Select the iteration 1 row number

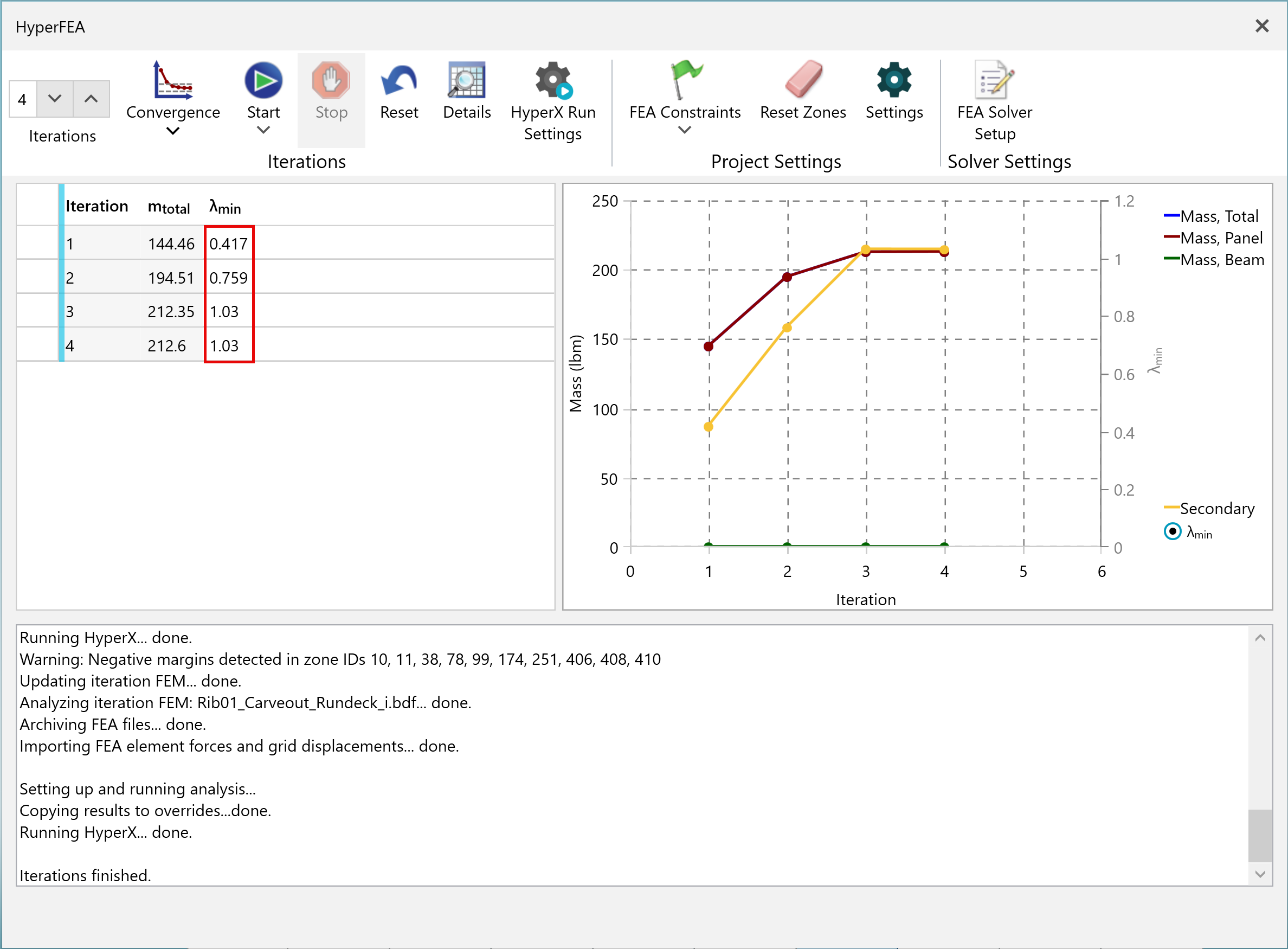(x=69, y=243)
